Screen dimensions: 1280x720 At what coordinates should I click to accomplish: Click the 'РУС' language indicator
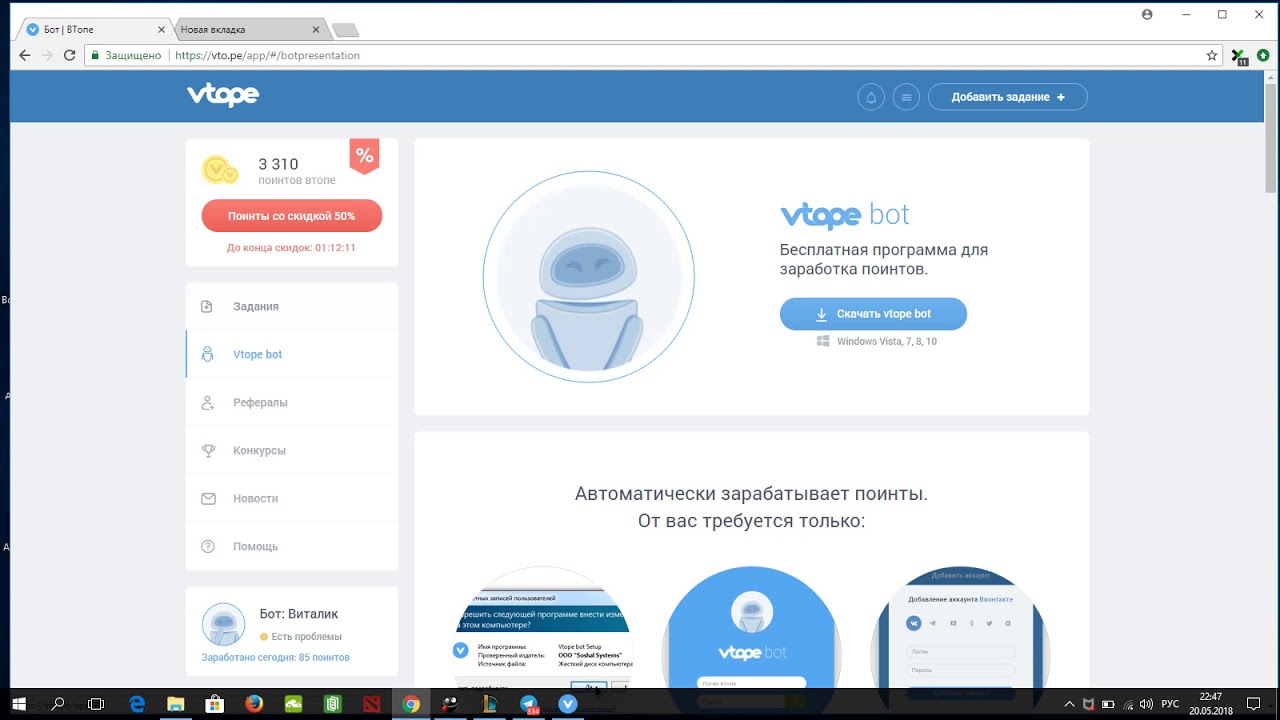[1170, 704]
